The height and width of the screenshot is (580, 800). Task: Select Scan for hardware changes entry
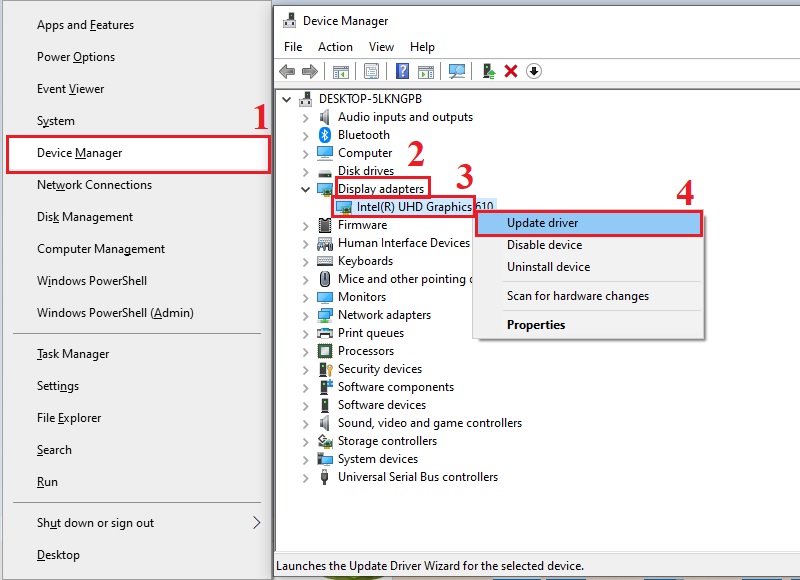(x=589, y=296)
